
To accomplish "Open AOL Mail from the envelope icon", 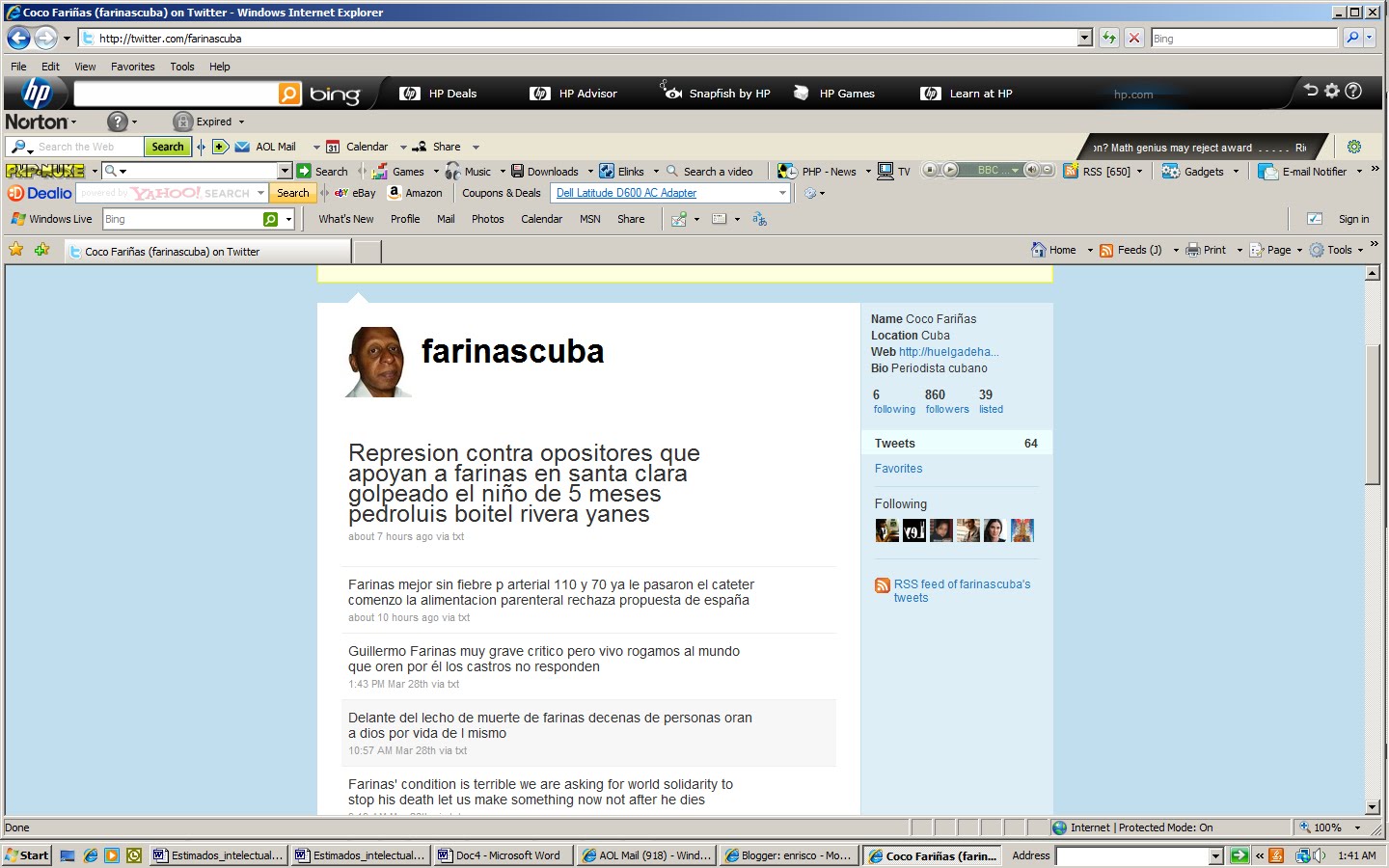I will pyautogui.click(x=242, y=147).
